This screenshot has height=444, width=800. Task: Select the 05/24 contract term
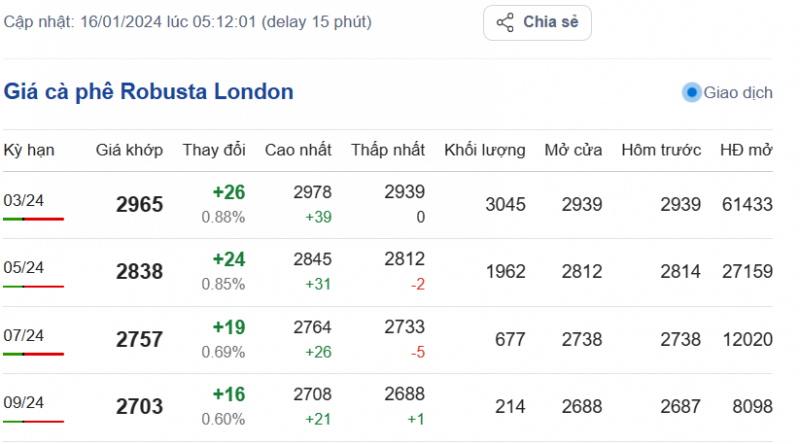pos(24,267)
